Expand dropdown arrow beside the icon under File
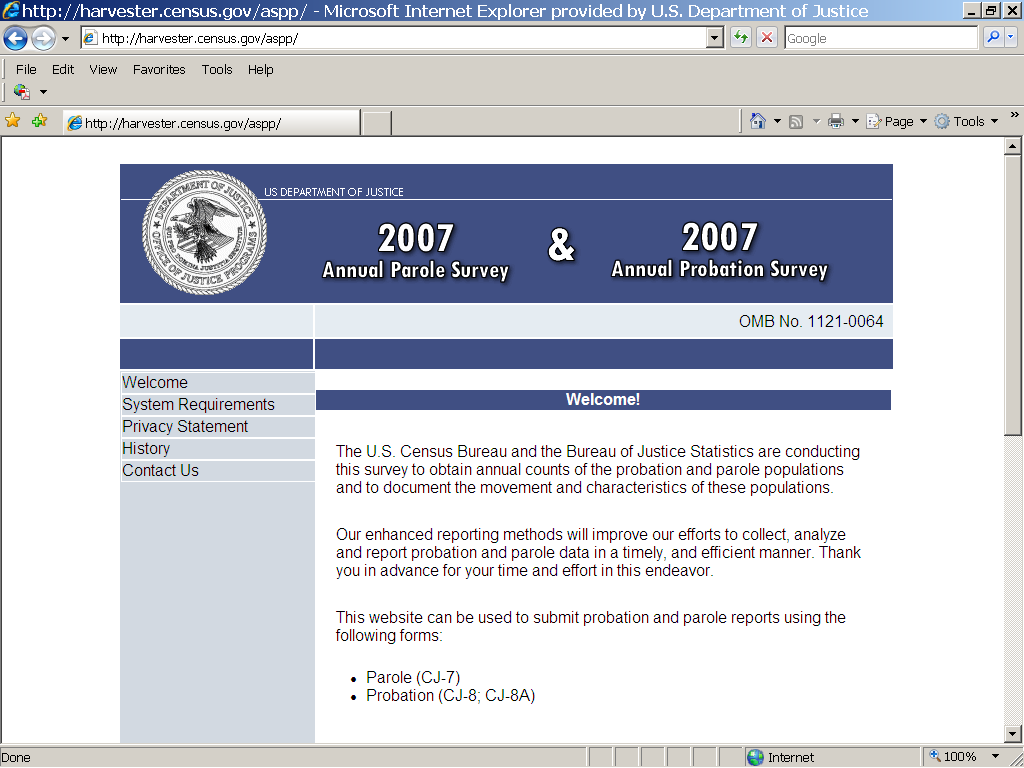The image size is (1024, 768). point(43,92)
